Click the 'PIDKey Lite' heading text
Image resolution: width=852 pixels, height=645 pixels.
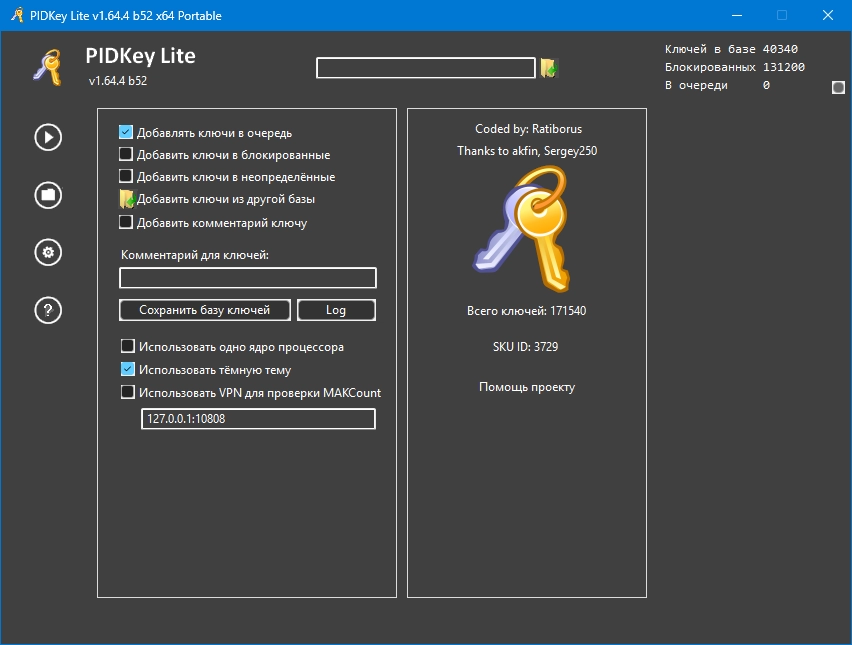click(x=140, y=56)
